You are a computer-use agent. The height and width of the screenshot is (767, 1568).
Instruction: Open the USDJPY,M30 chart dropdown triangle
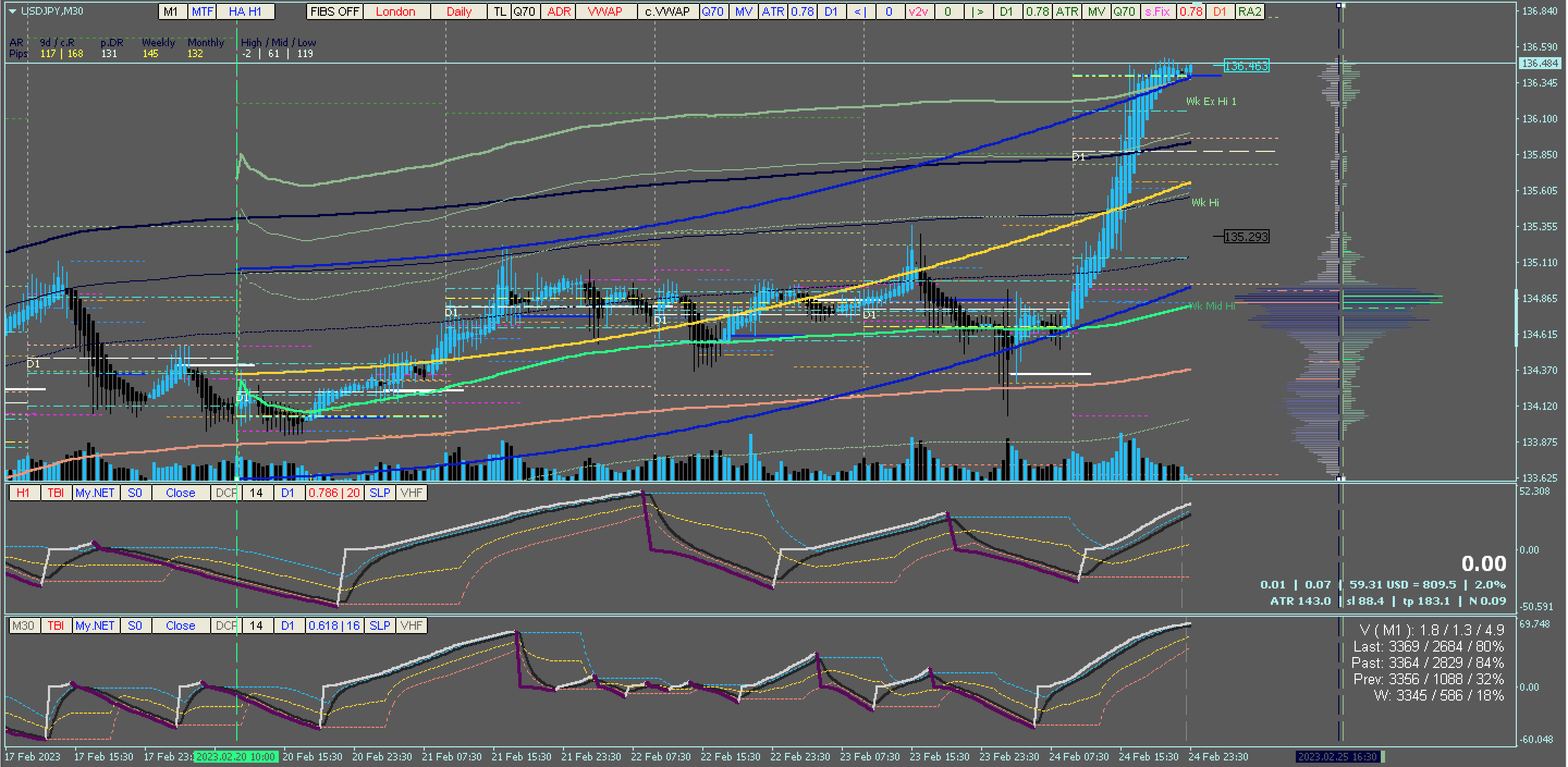click(x=12, y=11)
